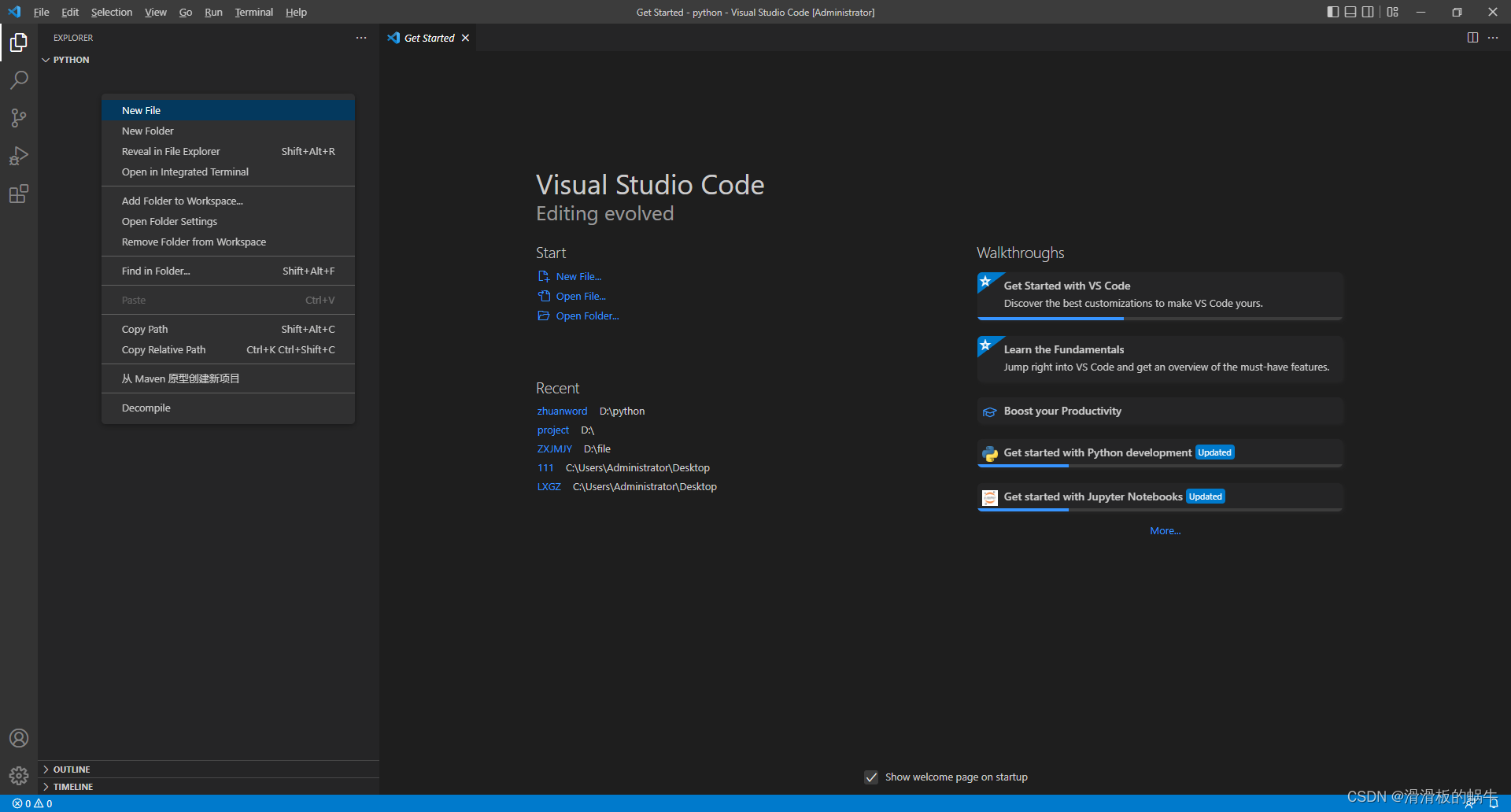This screenshot has height=812, width=1511.
Task: Open the File menu
Action: [42, 12]
